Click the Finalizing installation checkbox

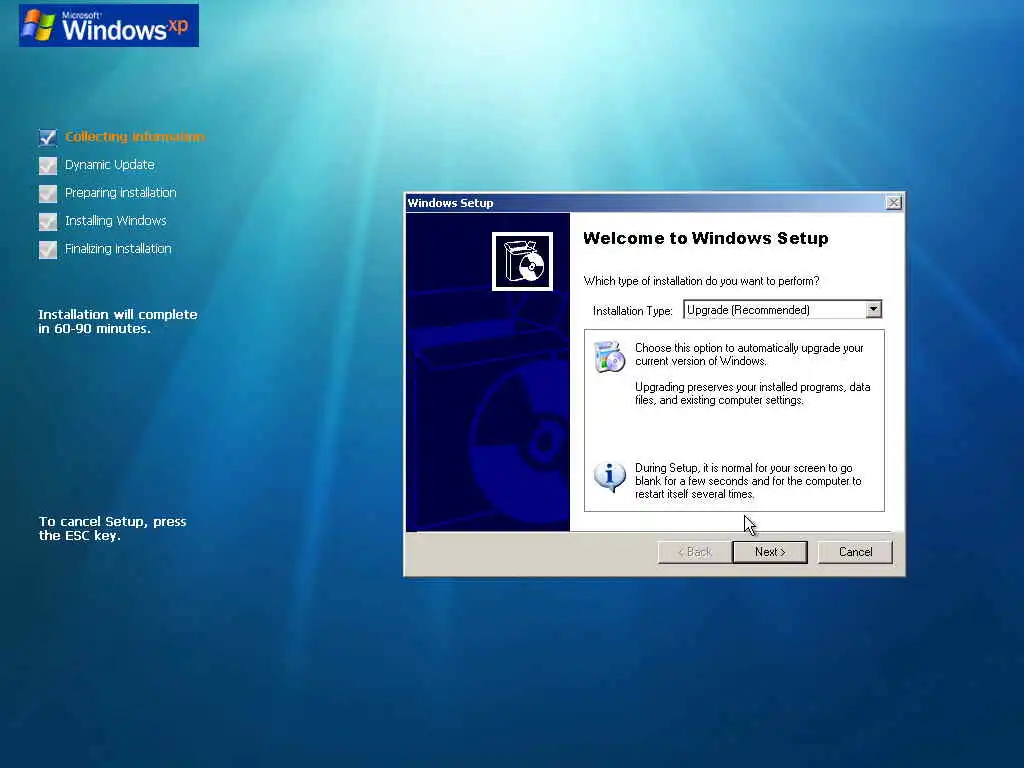pos(48,249)
